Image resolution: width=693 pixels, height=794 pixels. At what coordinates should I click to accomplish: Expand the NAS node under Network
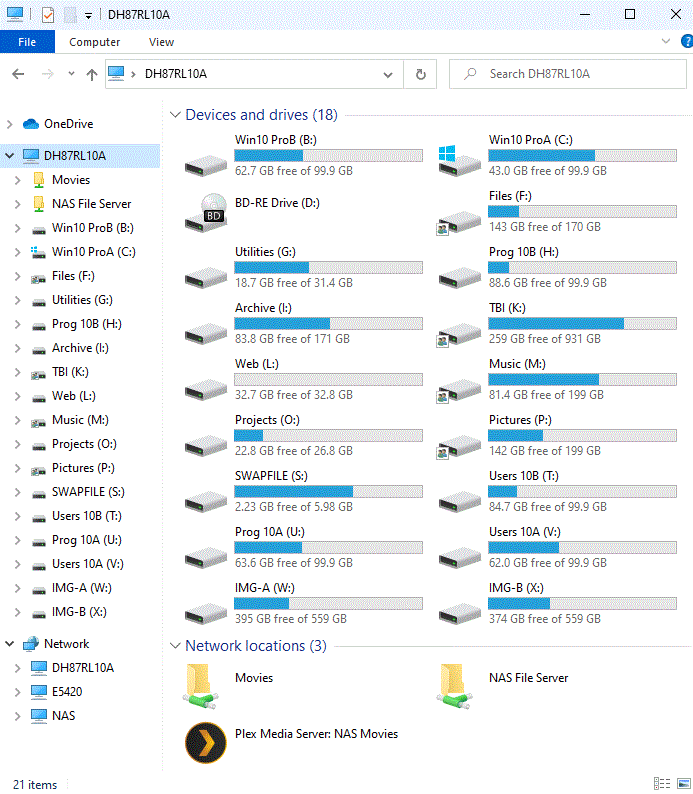[x=18, y=716]
